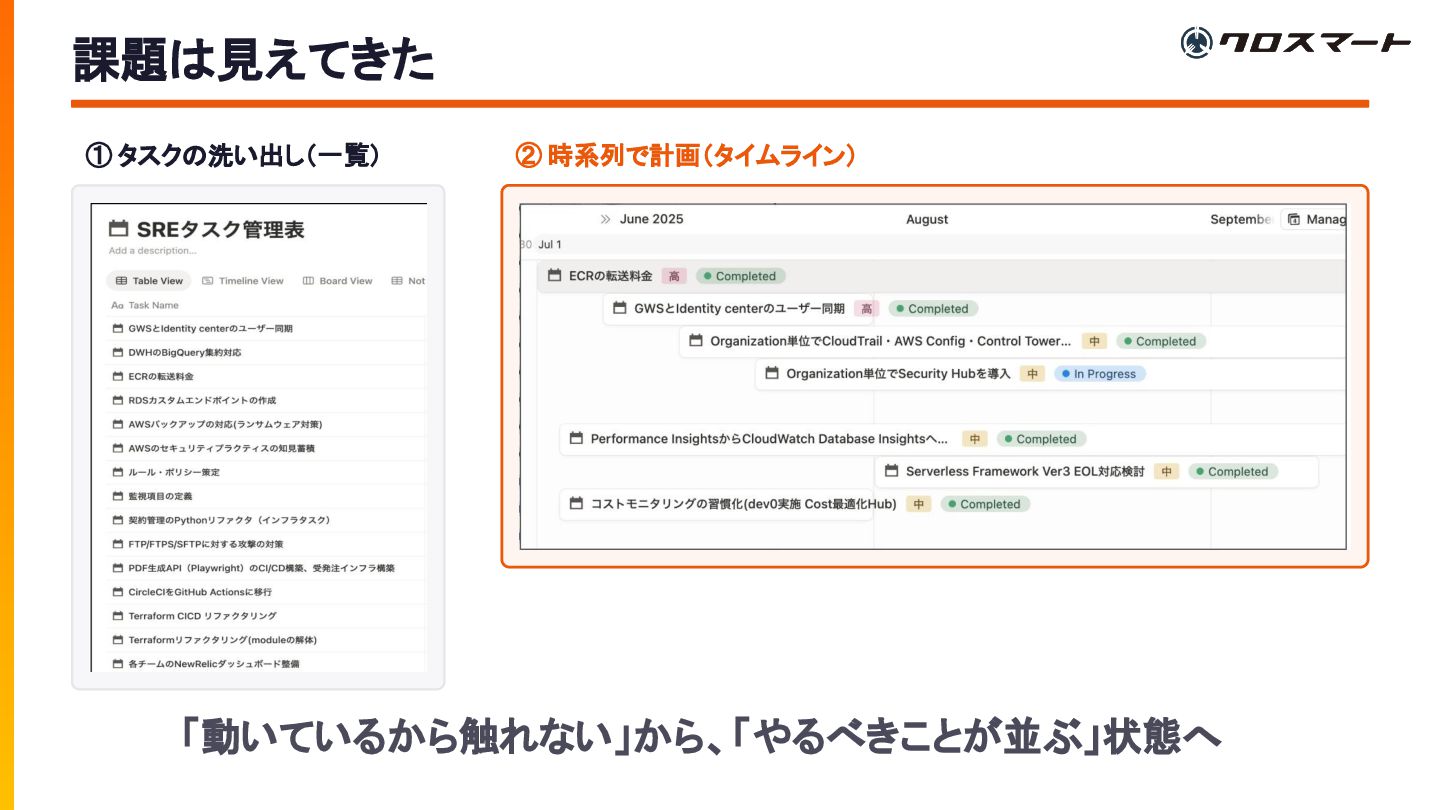Click the クロスマート logo

1296,42
